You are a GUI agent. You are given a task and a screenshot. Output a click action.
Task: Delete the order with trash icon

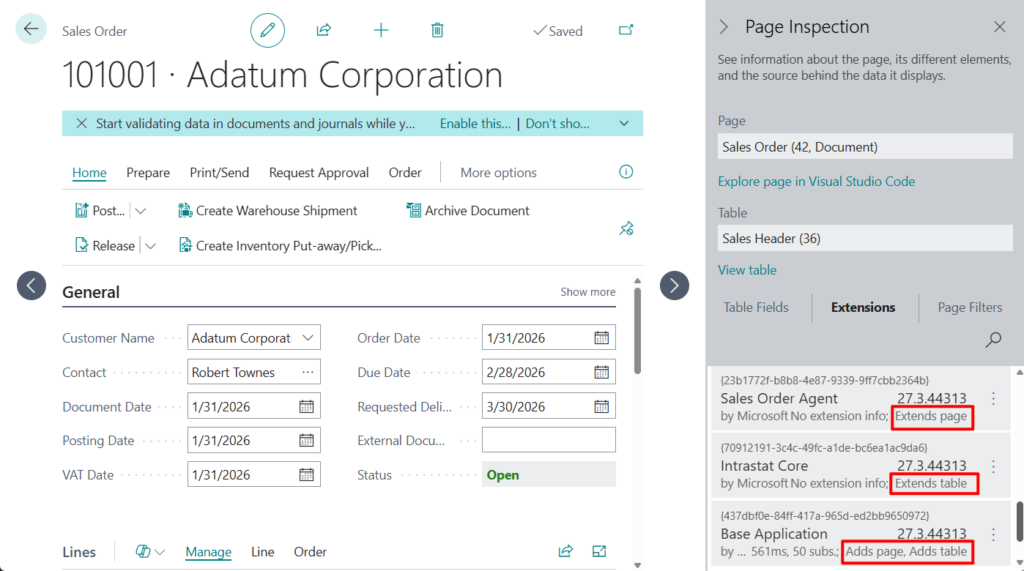tap(437, 30)
